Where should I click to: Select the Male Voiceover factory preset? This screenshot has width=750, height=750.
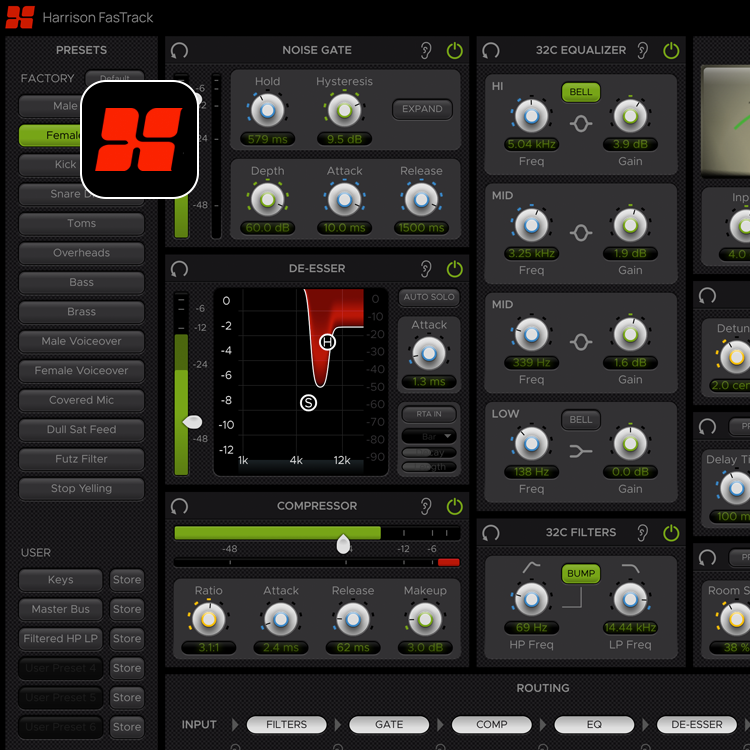82,341
